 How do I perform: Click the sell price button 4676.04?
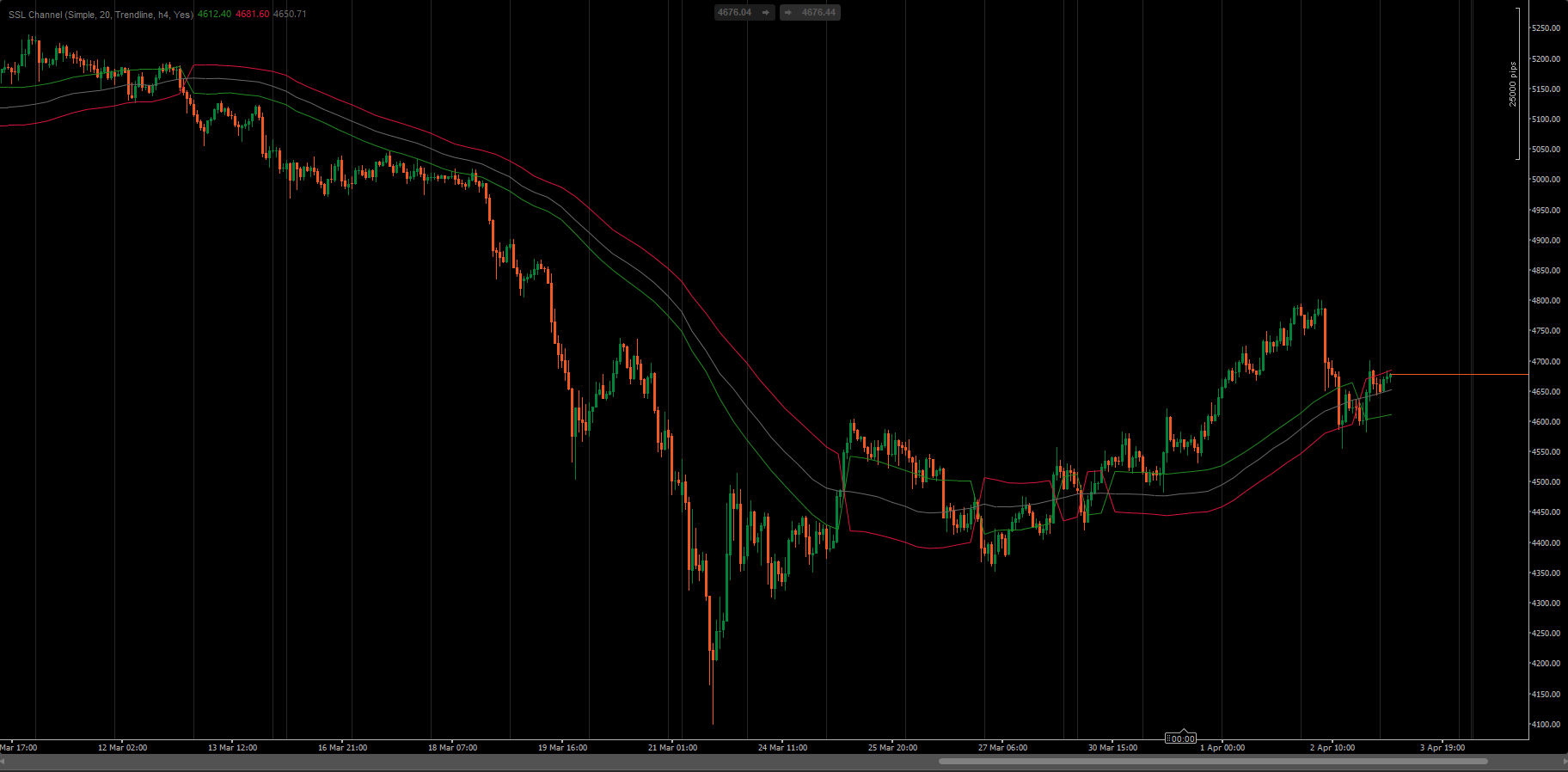(744, 13)
